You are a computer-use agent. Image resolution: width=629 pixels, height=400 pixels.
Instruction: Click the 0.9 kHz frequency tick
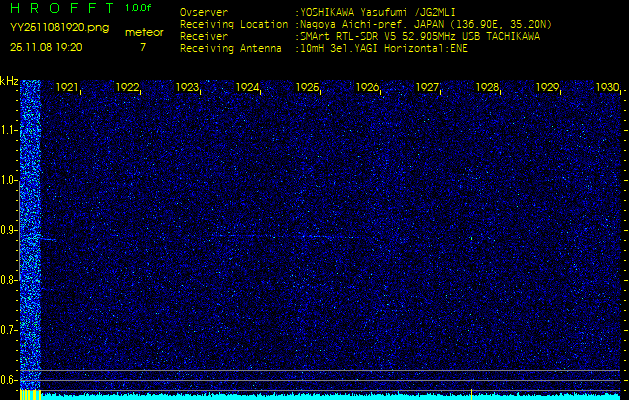tap(9, 230)
